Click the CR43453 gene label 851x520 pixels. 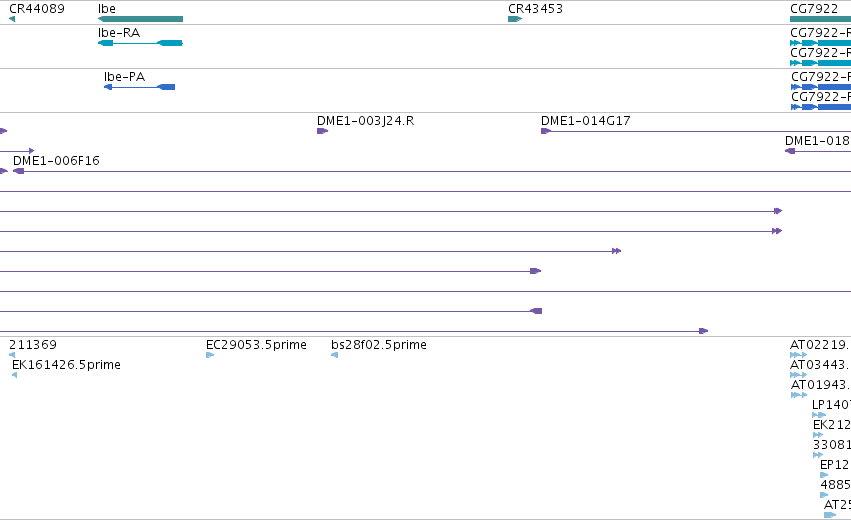click(x=535, y=9)
